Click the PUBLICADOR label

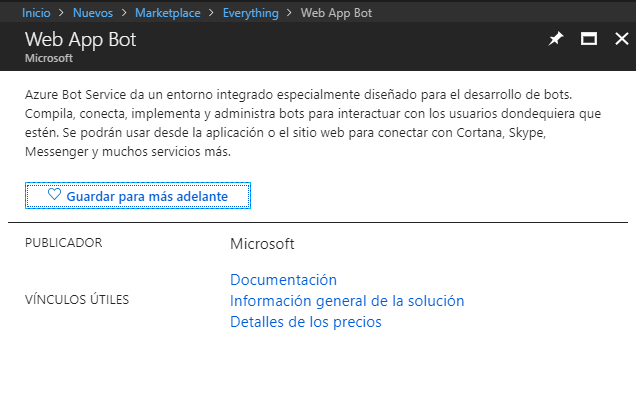click(64, 243)
